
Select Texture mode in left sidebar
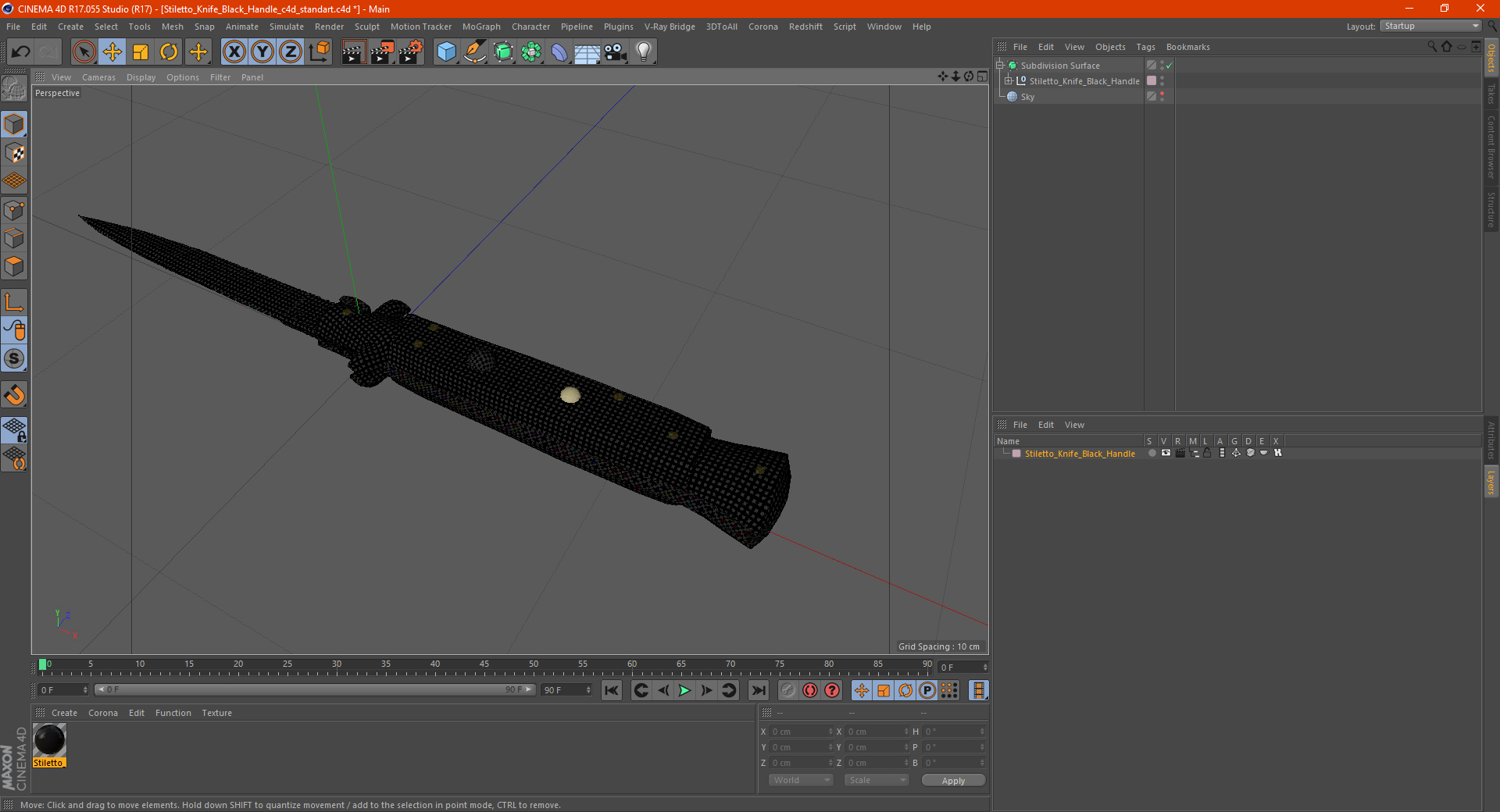(14, 153)
